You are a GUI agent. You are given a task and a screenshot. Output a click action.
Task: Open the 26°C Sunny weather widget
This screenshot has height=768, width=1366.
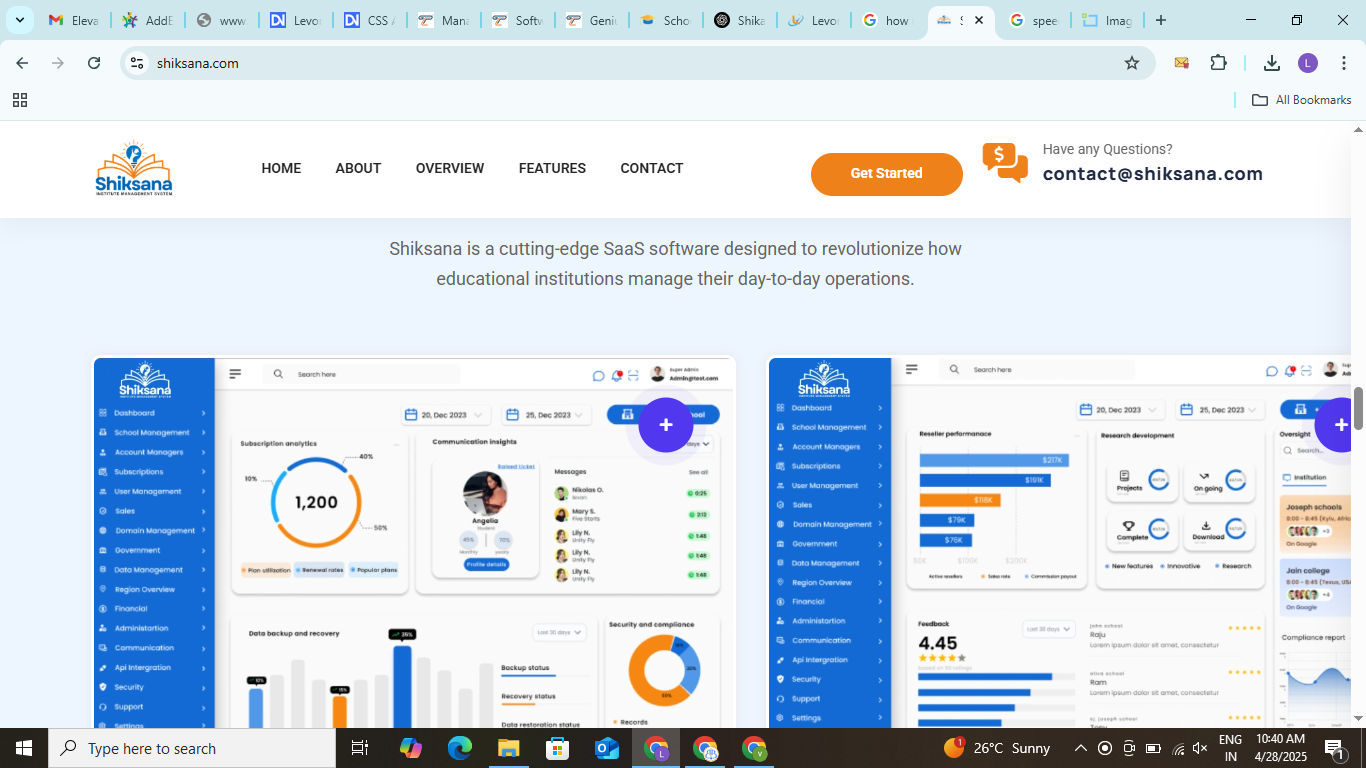click(x=997, y=748)
